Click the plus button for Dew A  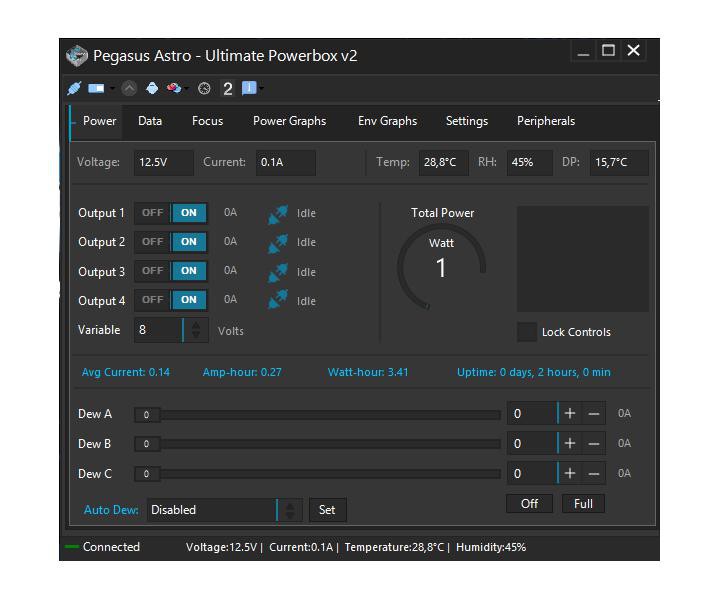point(570,414)
